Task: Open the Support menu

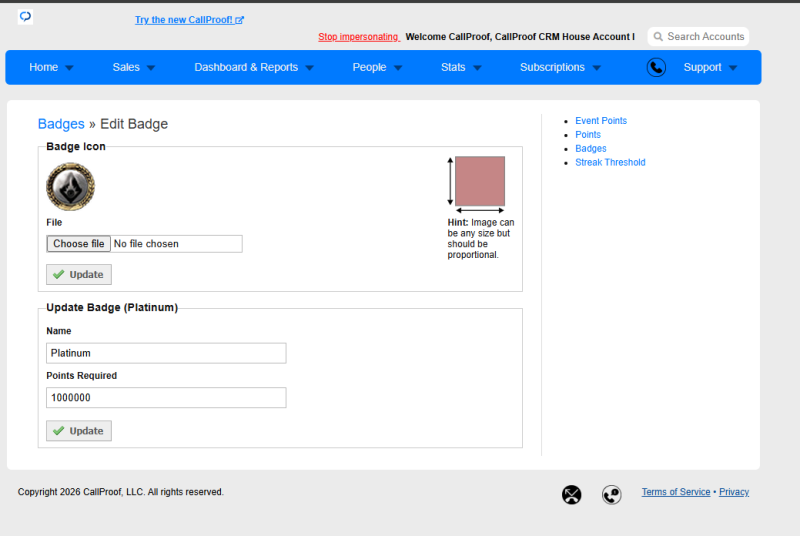Action: pos(710,67)
